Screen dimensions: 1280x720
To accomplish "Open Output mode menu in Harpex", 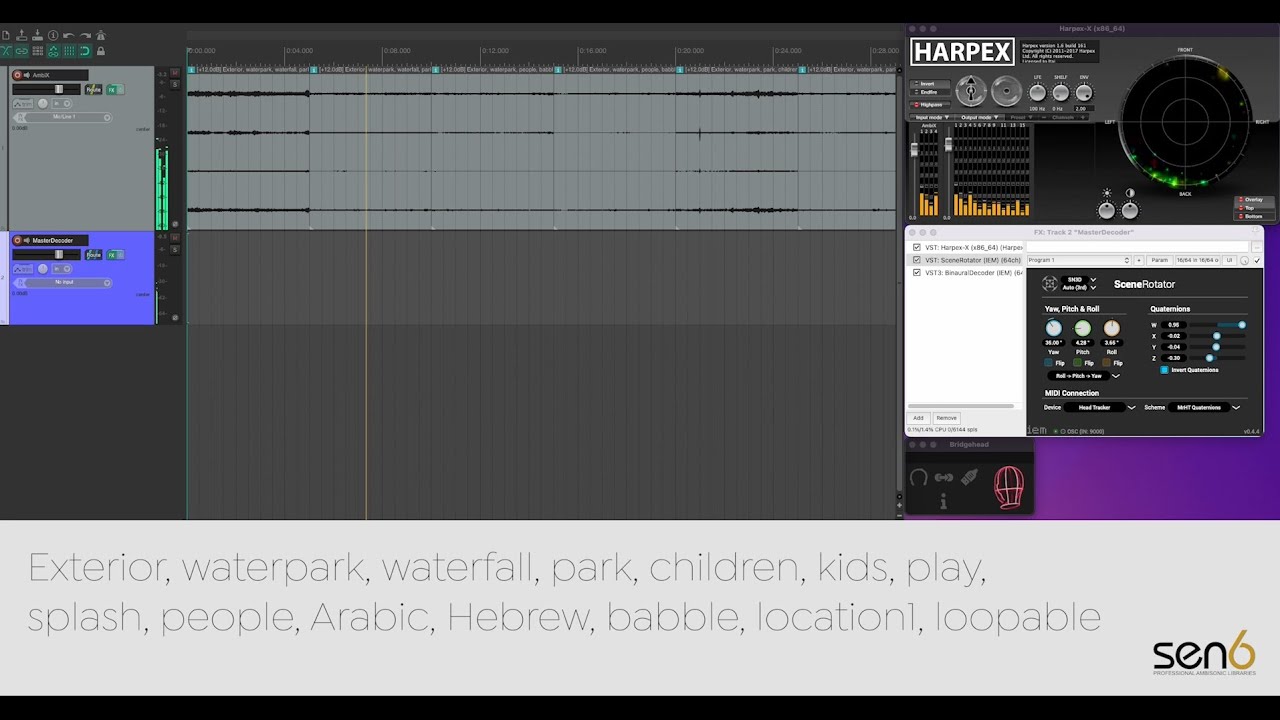I will pos(980,117).
